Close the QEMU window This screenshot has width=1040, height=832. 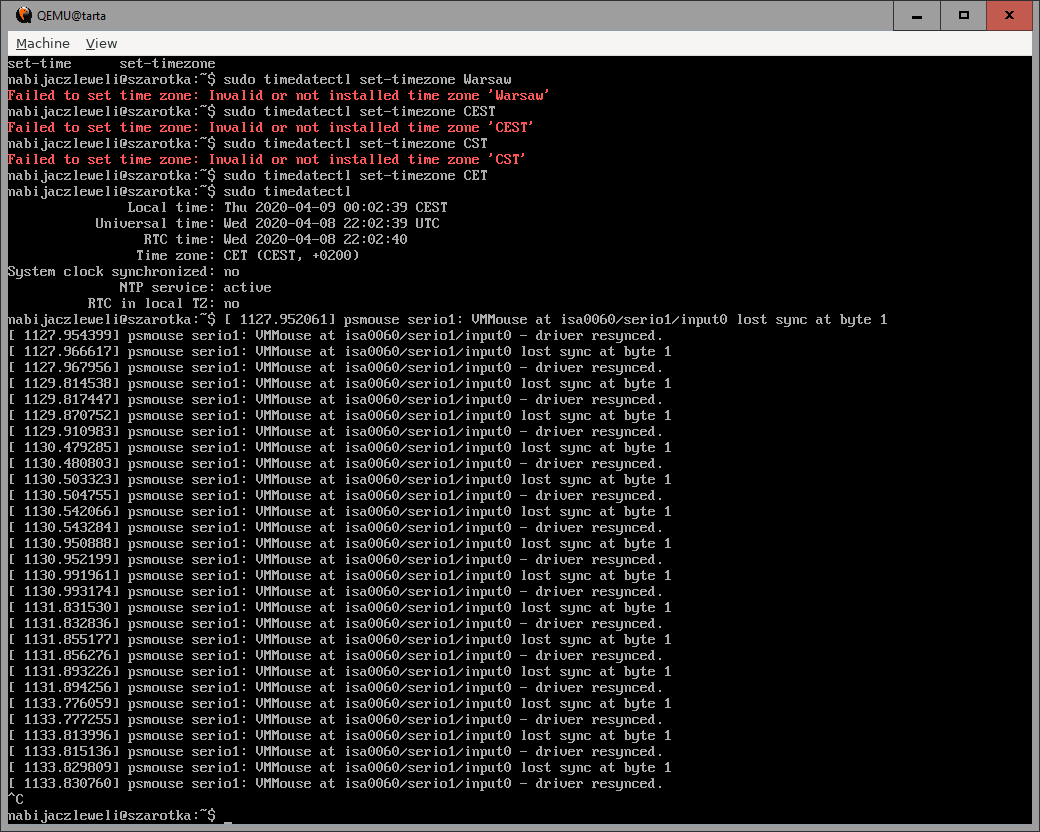[x=1011, y=15]
